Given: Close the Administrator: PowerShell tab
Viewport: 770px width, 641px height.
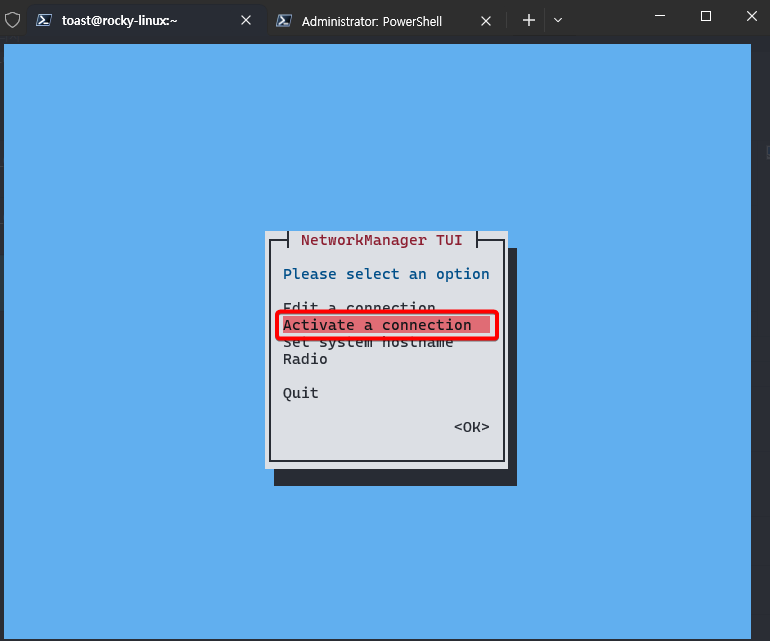Looking at the screenshot, I should click(486, 21).
